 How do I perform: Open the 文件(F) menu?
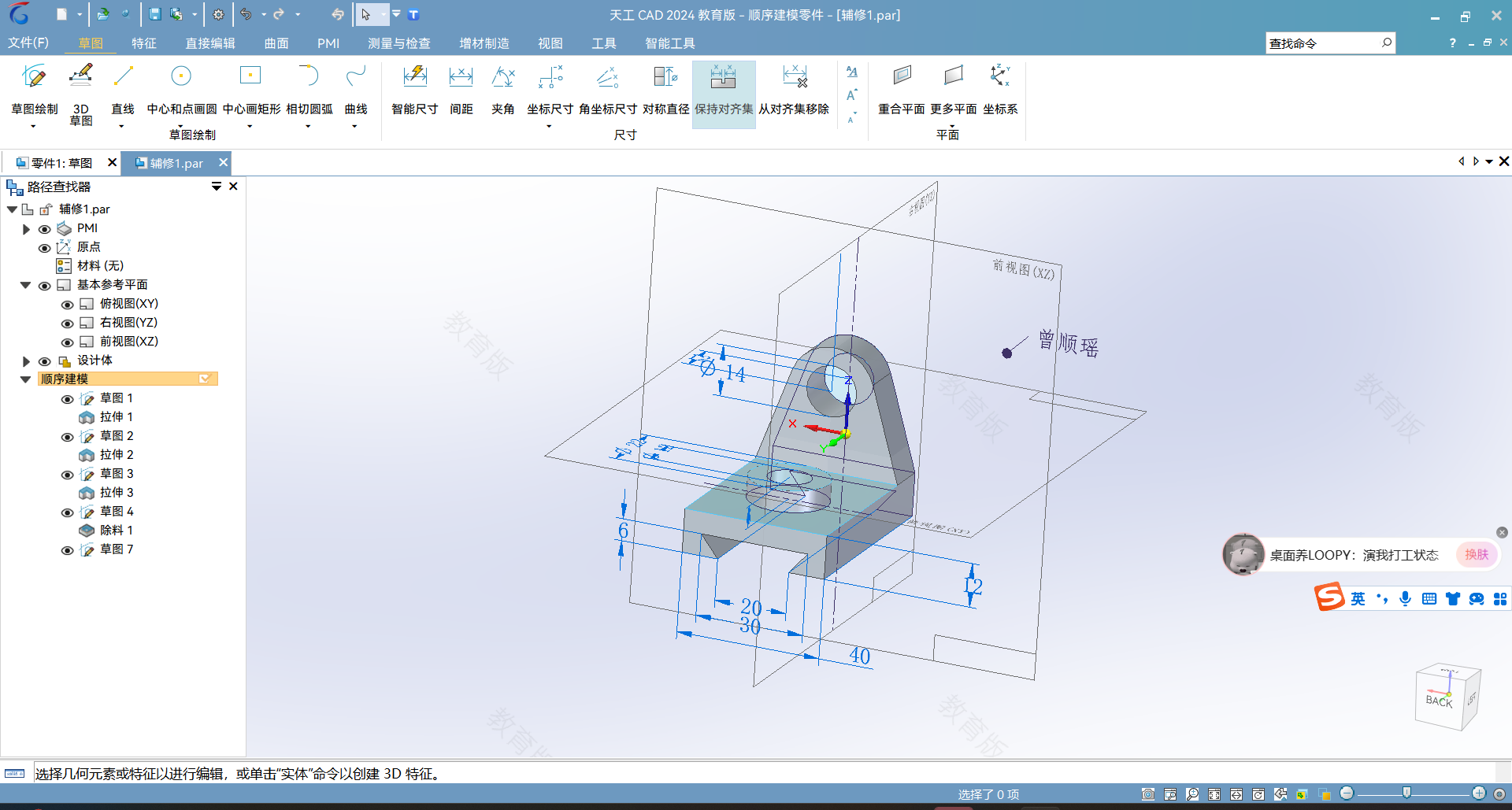click(x=28, y=43)
